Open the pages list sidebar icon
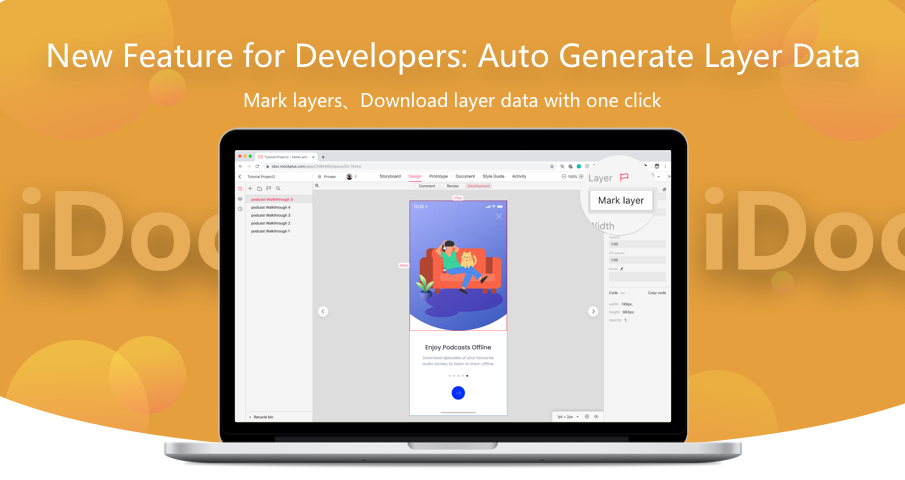 coord(240,189)
